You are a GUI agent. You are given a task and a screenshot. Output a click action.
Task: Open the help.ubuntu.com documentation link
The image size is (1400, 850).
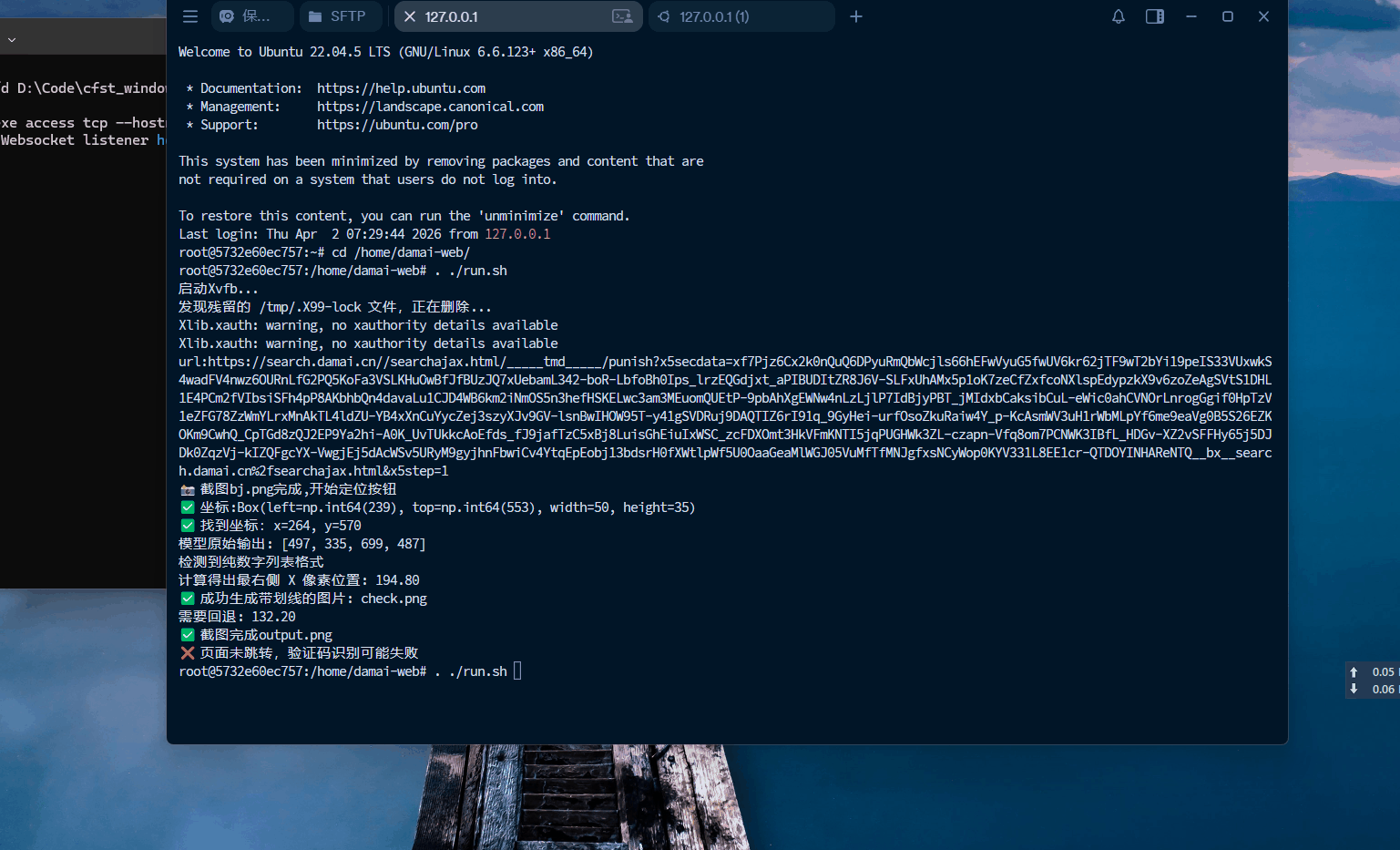click(401, 88)
